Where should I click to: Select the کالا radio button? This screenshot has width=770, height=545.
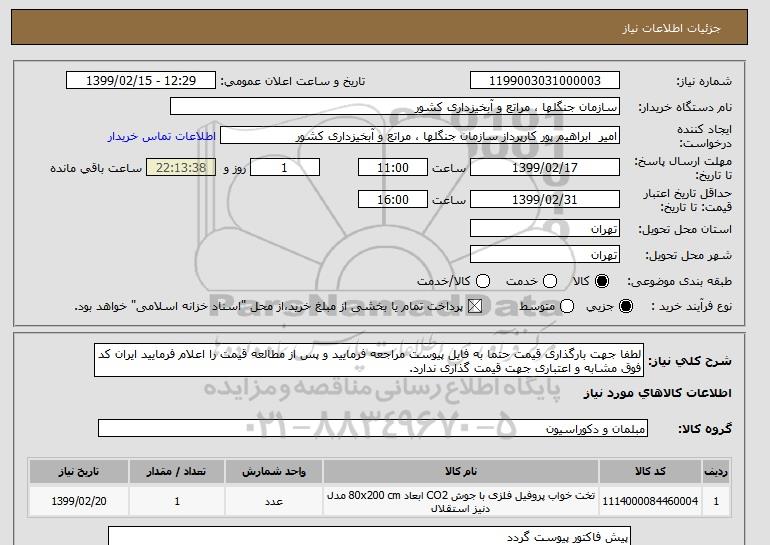pos(602,281)
